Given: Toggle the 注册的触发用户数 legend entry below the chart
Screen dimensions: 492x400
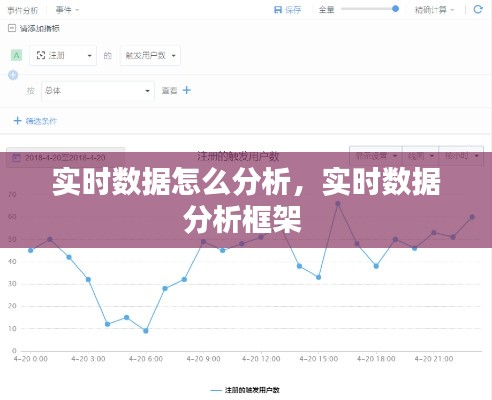Looking at the screenshot, I should pos(245,390).
